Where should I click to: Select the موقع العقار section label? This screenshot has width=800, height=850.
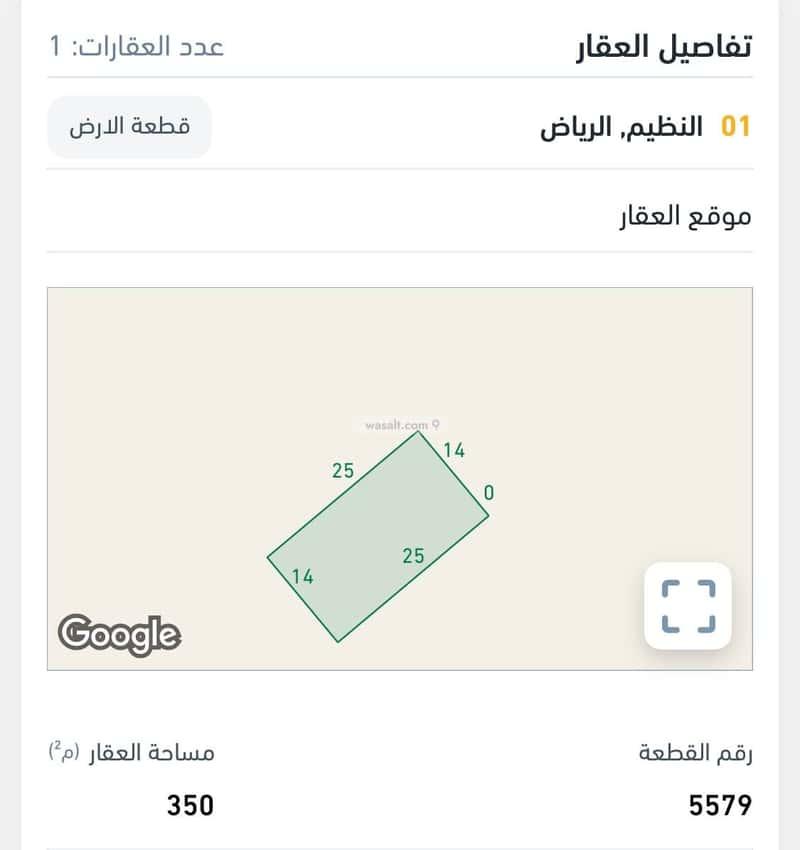click(x=686, y=215)
